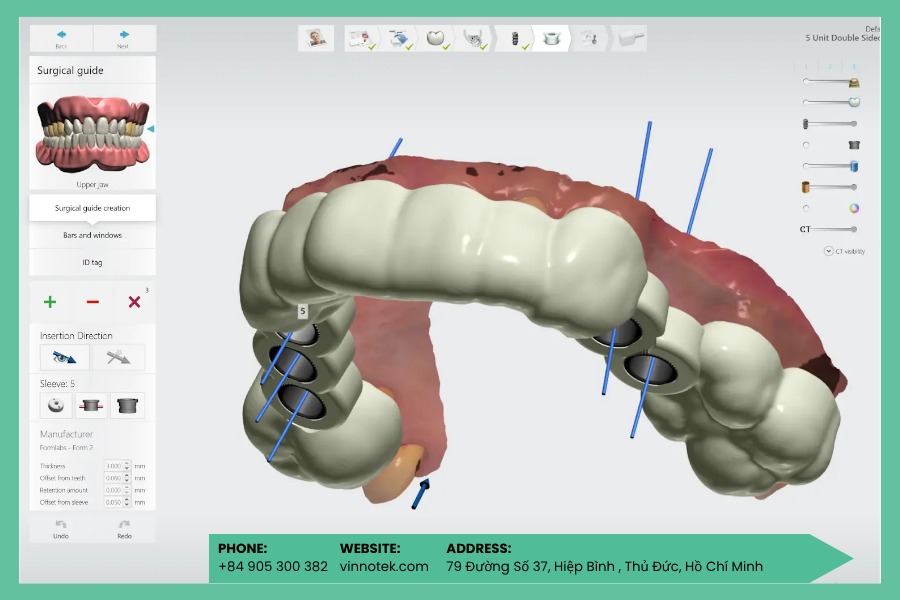This screenshot has width=900, height=600.
Task: Click the Thickness value input field
Action: click(x=113, y=466)
